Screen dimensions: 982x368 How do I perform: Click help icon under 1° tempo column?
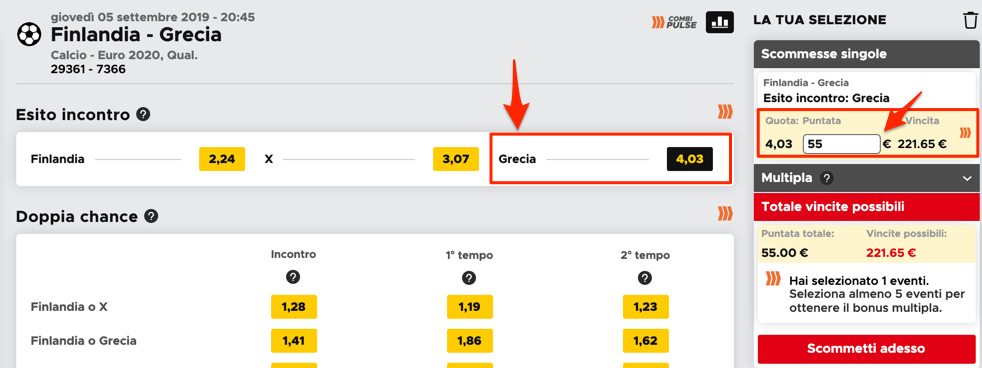(469, 278)
